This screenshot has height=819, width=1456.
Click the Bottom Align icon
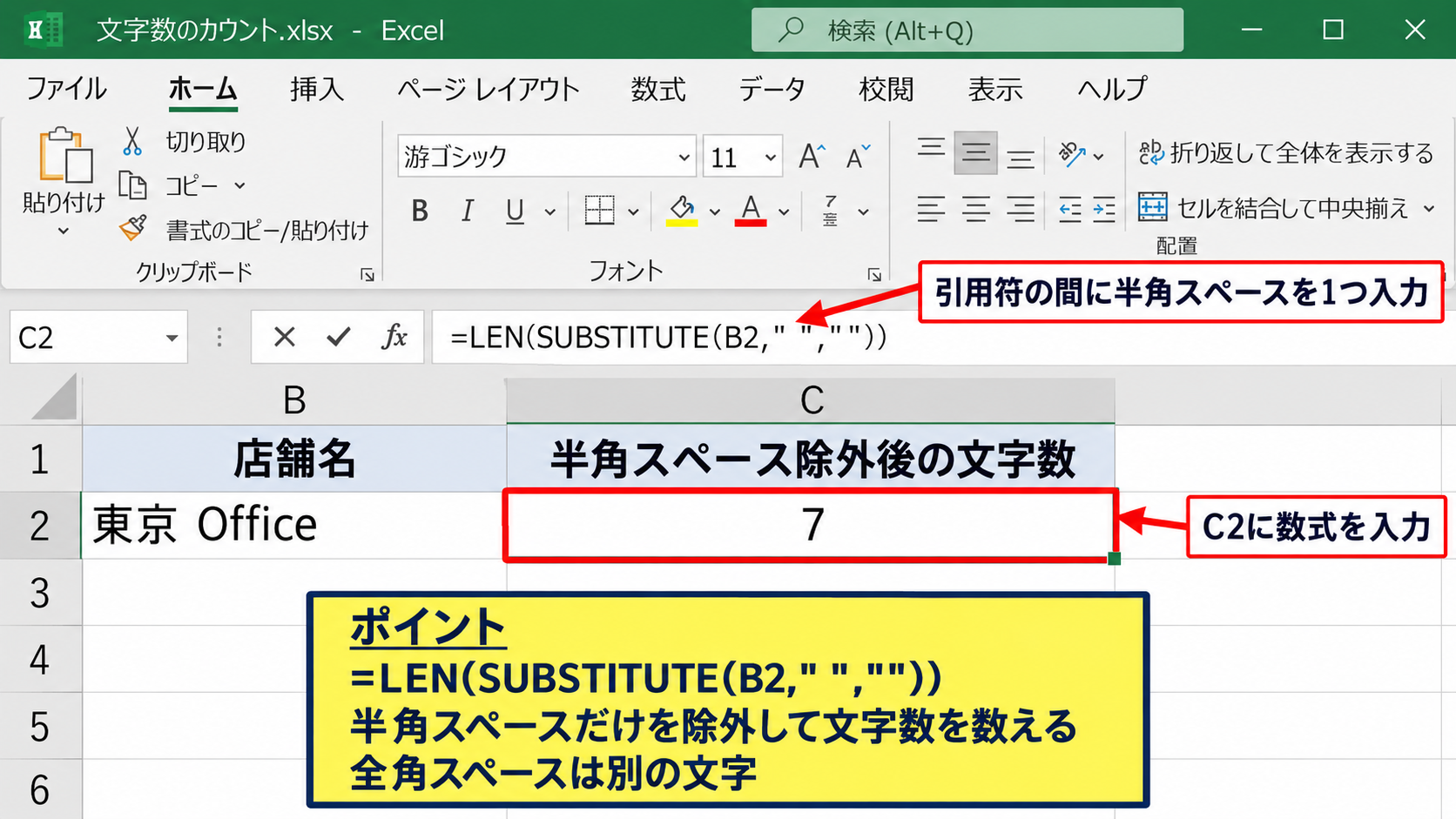[x=1021, y=158]
